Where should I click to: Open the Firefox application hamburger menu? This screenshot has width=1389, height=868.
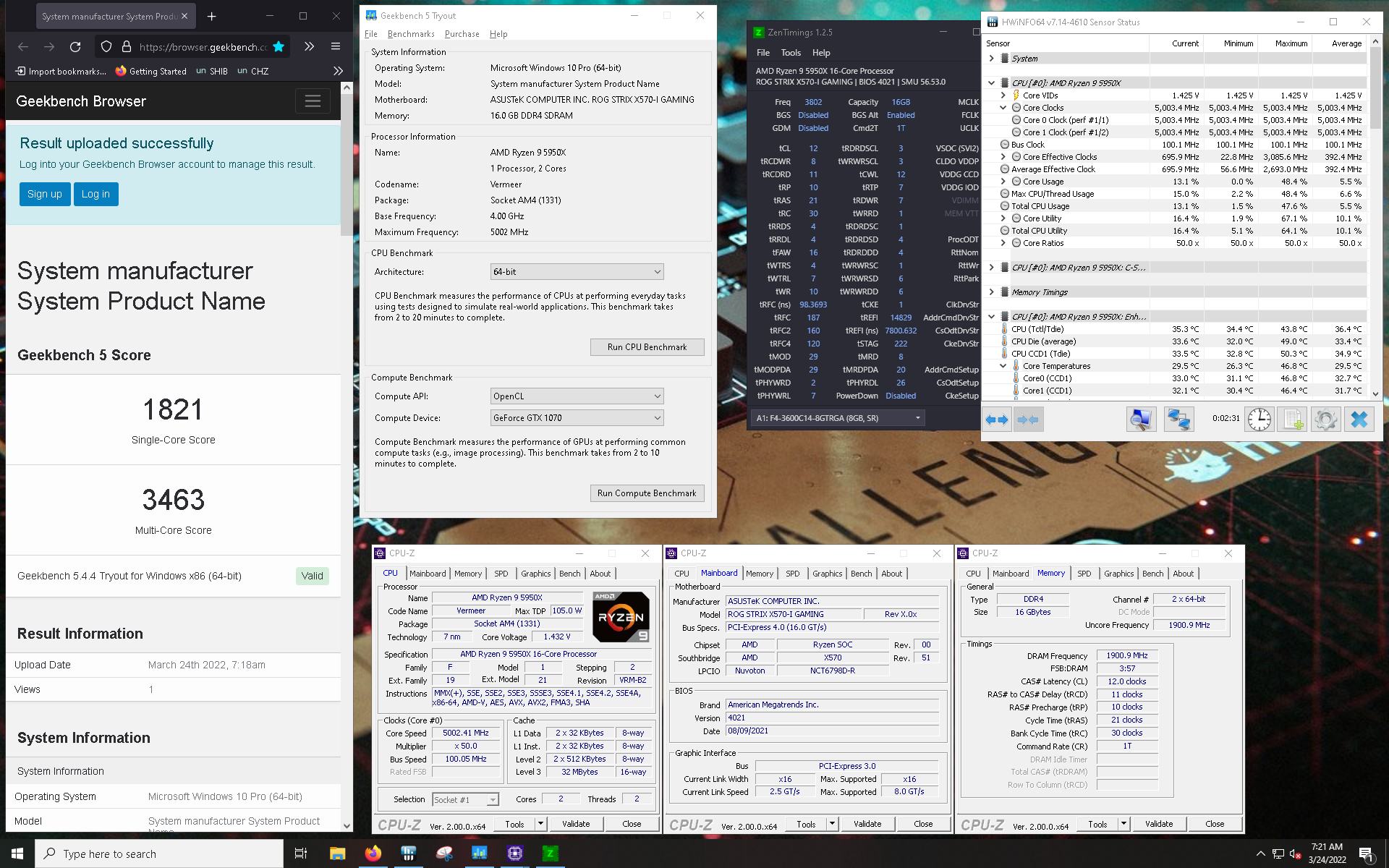pyautogui.click(x=336, y=46)
